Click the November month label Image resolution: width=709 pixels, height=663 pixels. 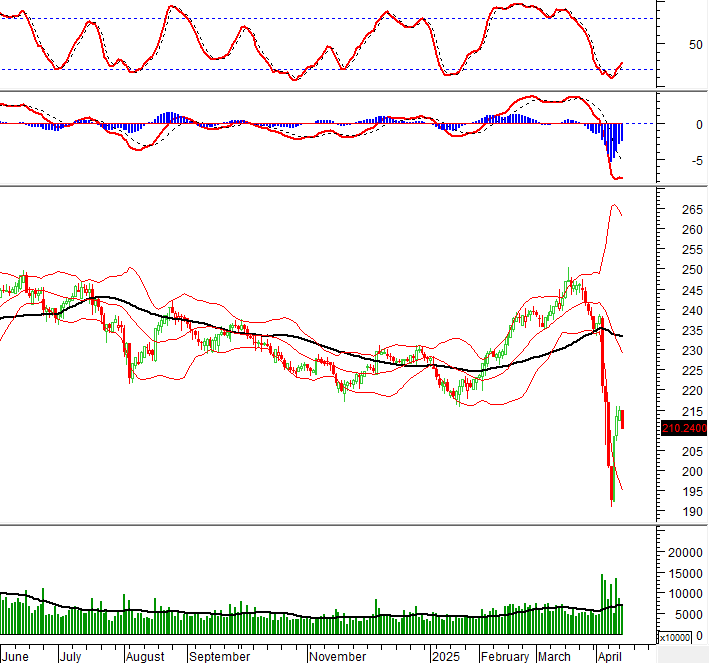pos(338,657)
